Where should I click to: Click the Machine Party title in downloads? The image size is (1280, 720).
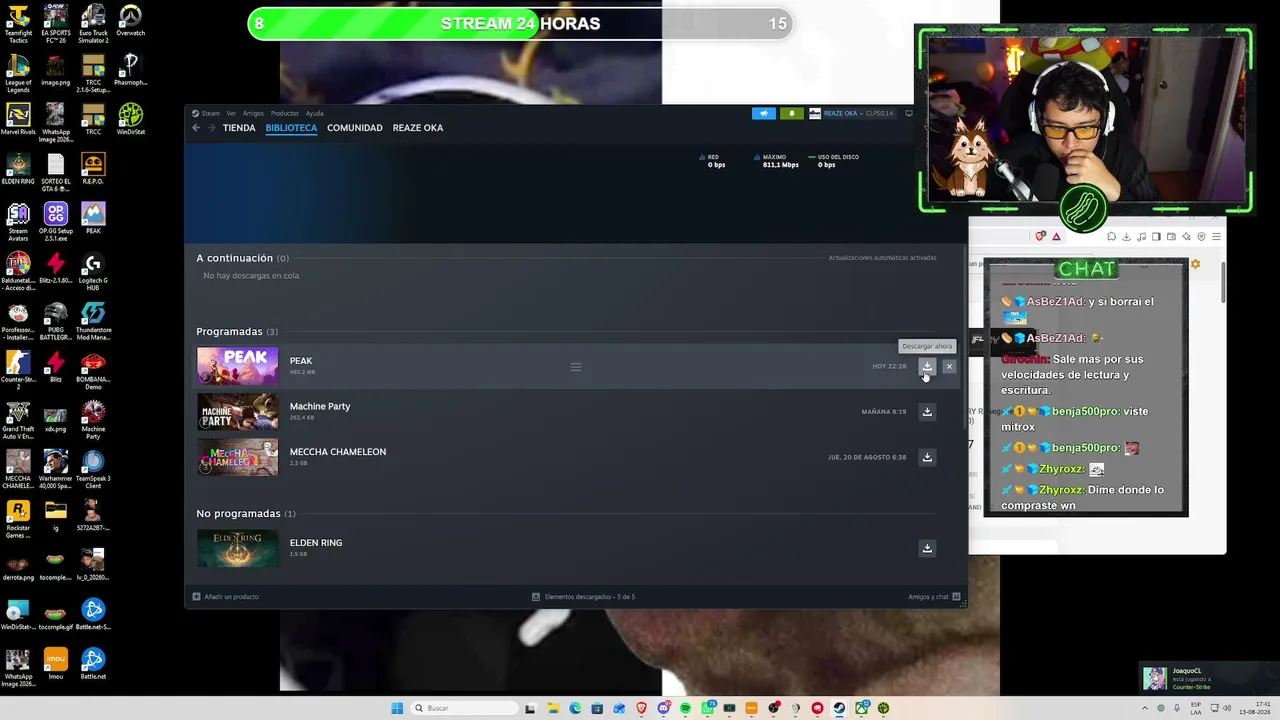click(x=320, y=406)
